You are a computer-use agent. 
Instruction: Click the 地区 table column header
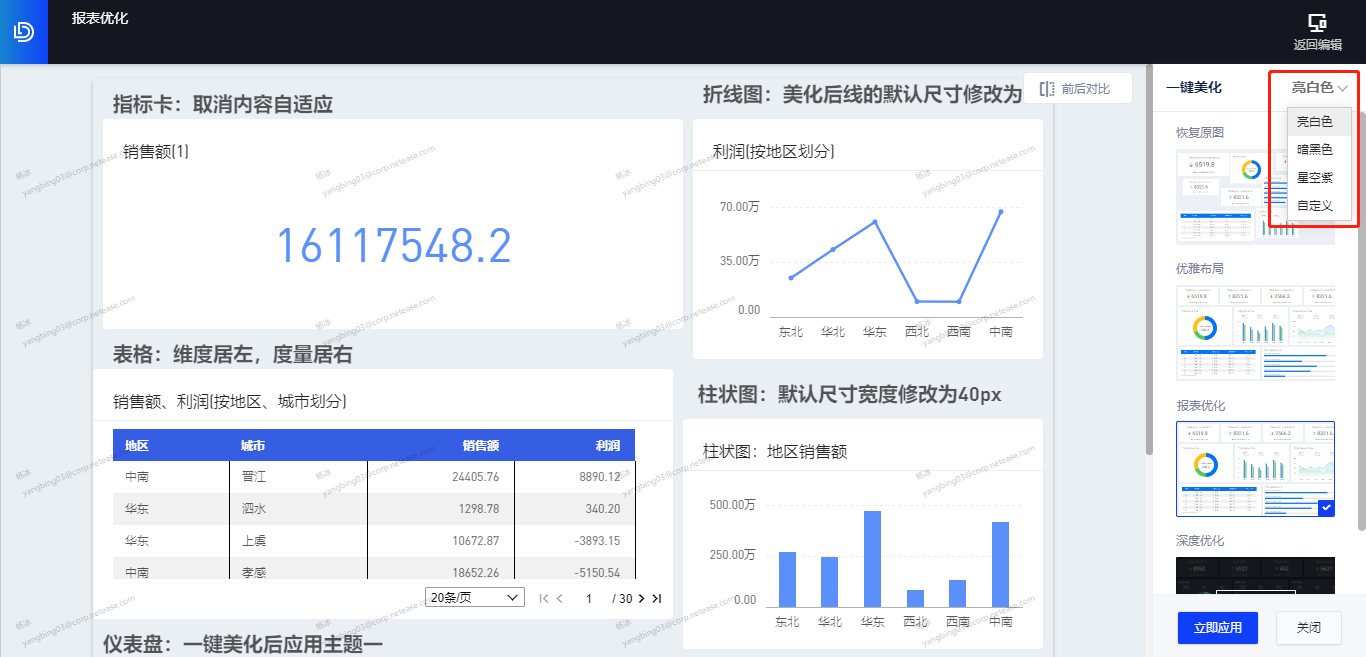137,445
